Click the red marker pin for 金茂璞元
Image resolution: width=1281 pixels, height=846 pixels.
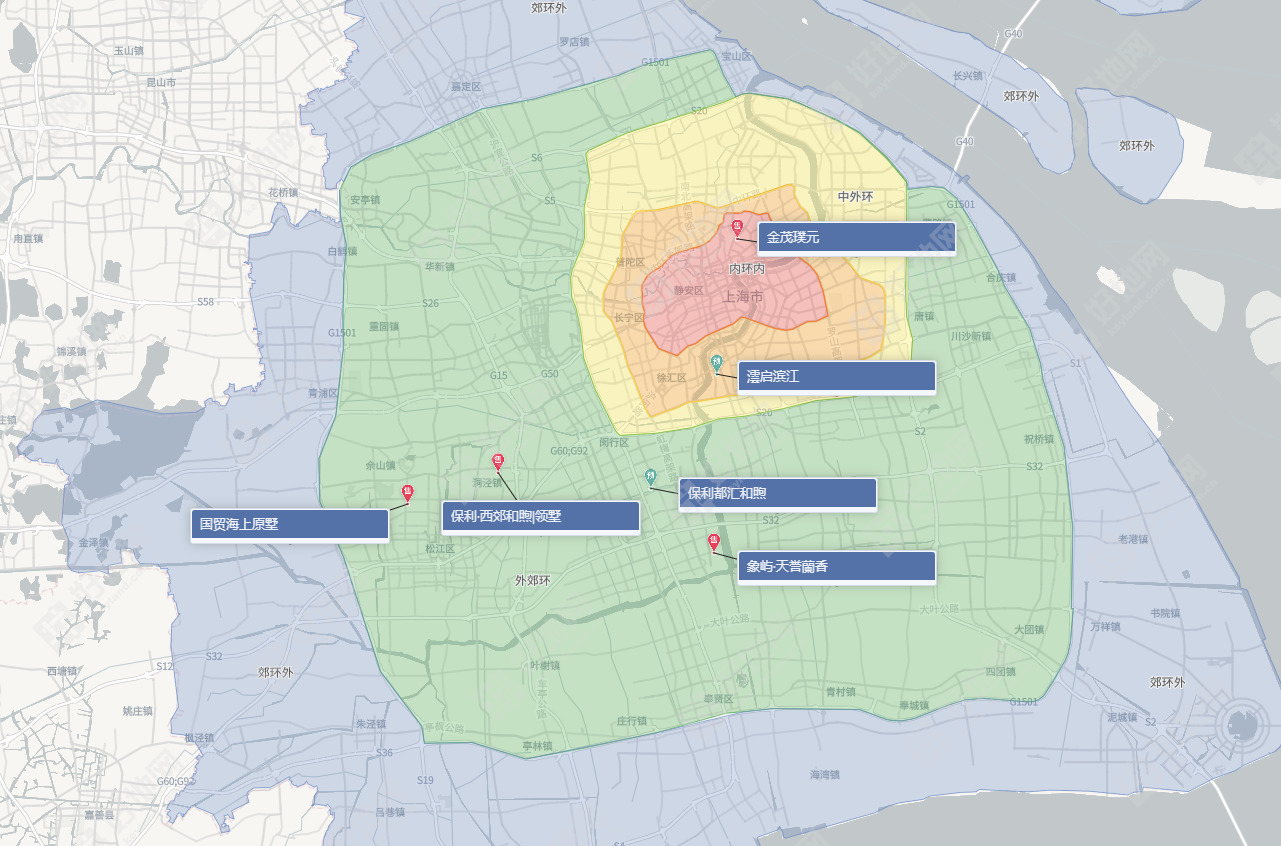click(x=738, y=227)
